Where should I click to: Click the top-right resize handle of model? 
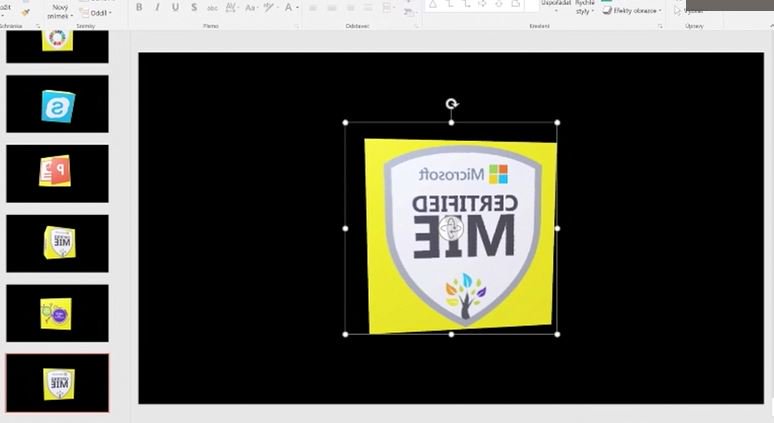click(557, 122)
